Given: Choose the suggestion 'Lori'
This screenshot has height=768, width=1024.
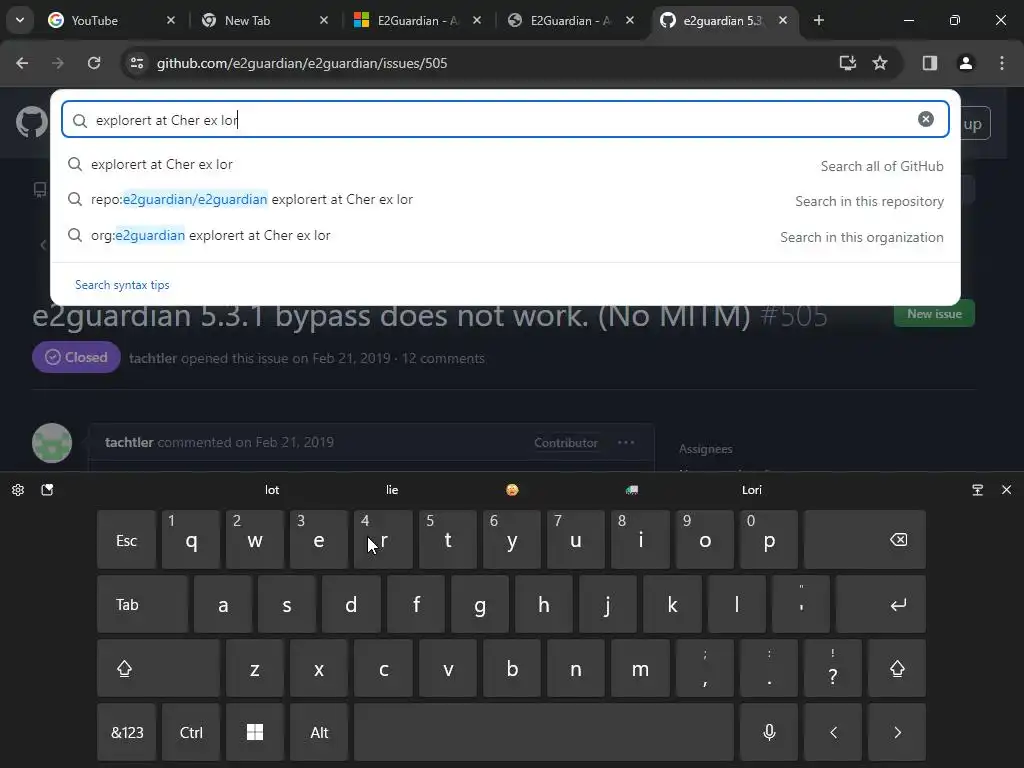Looking at the screenshot, I should coord(752,490).
